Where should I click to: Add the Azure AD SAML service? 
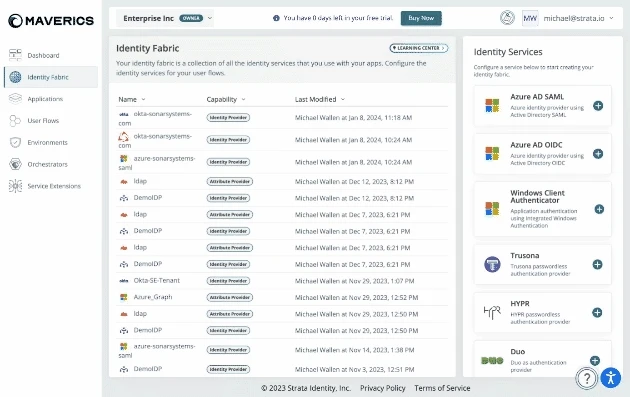598,106
